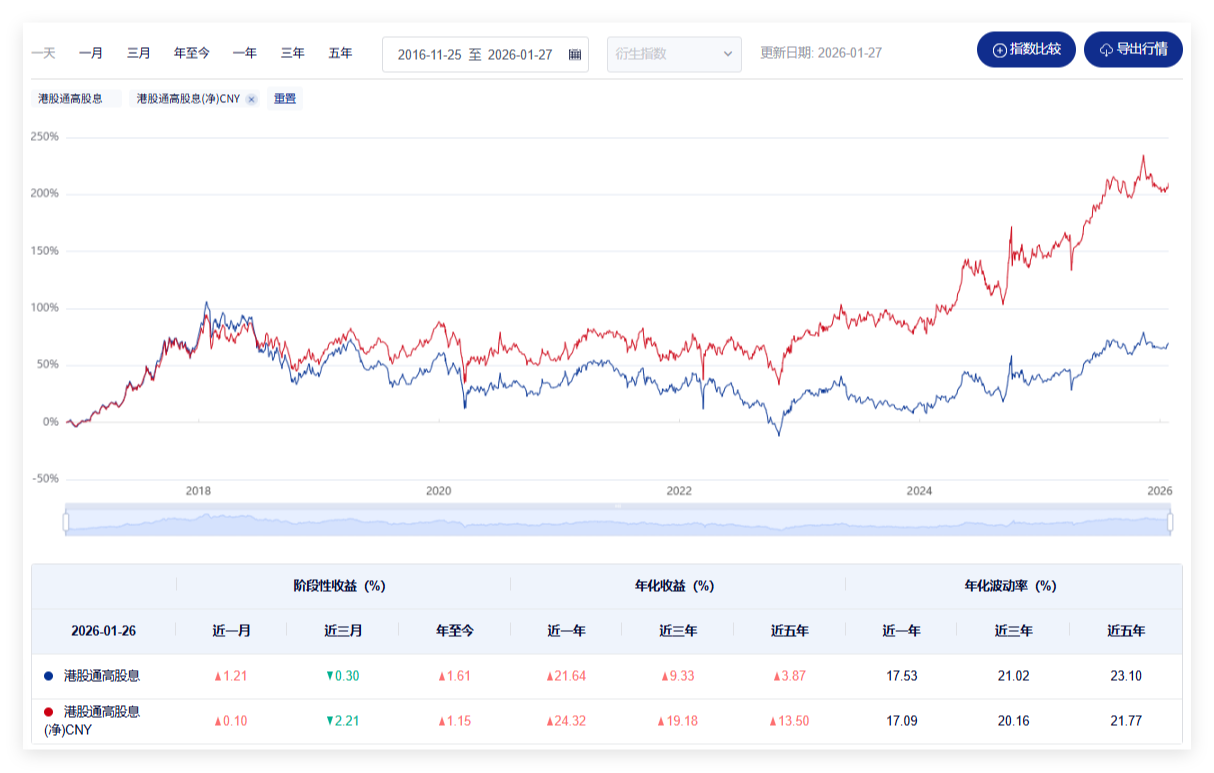Open the chevron arrow of 衍生指数 selector
Screen dimensions: 1214x773
[727, 54]
